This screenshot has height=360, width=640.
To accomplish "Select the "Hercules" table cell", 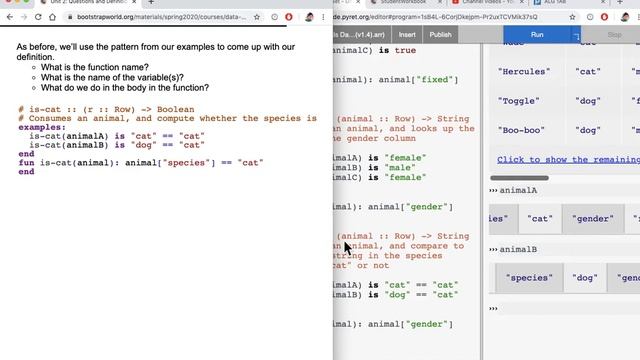I will tap(524, 71).
